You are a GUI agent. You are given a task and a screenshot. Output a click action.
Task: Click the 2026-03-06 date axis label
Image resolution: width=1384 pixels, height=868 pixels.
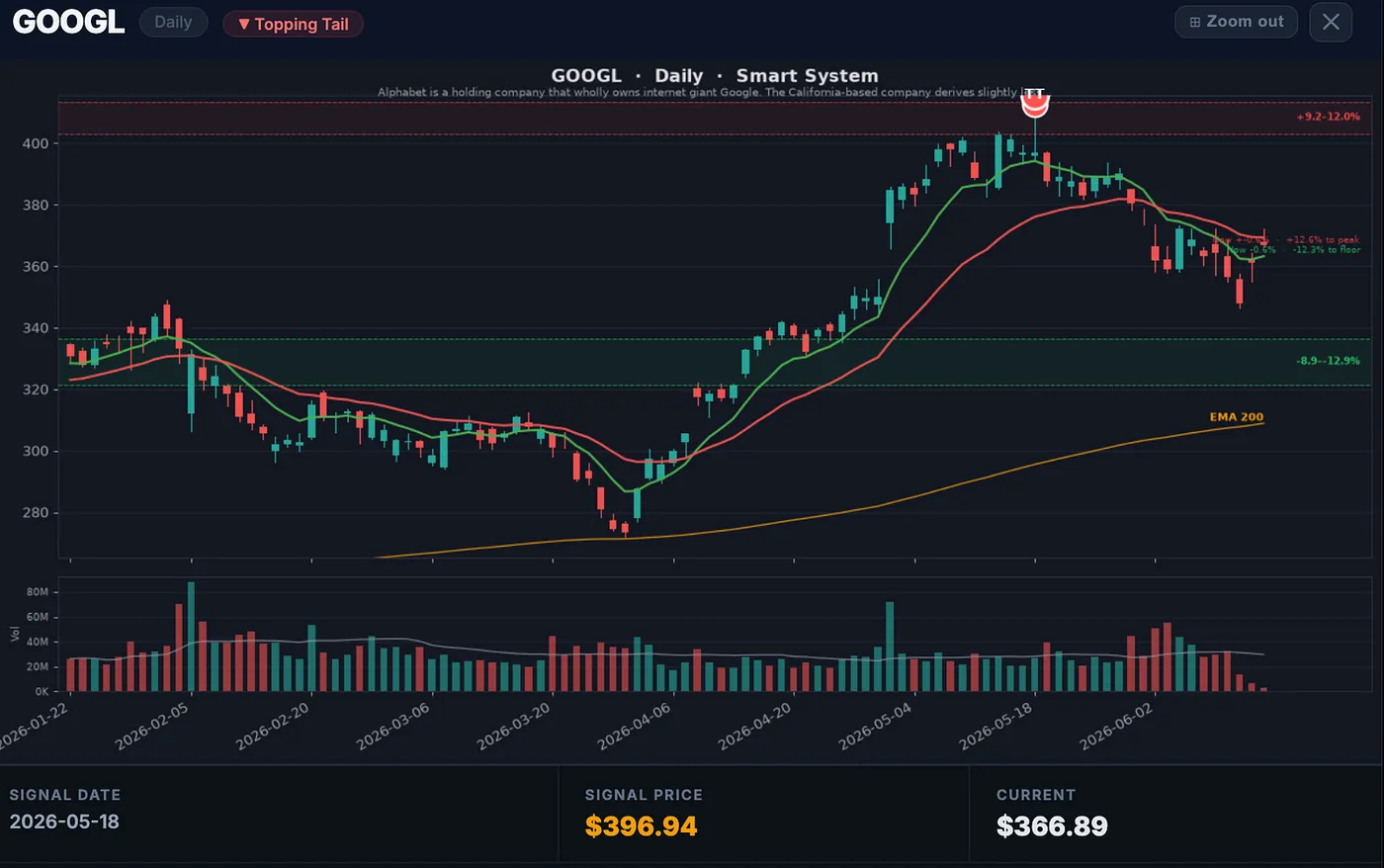coord(392,727)
